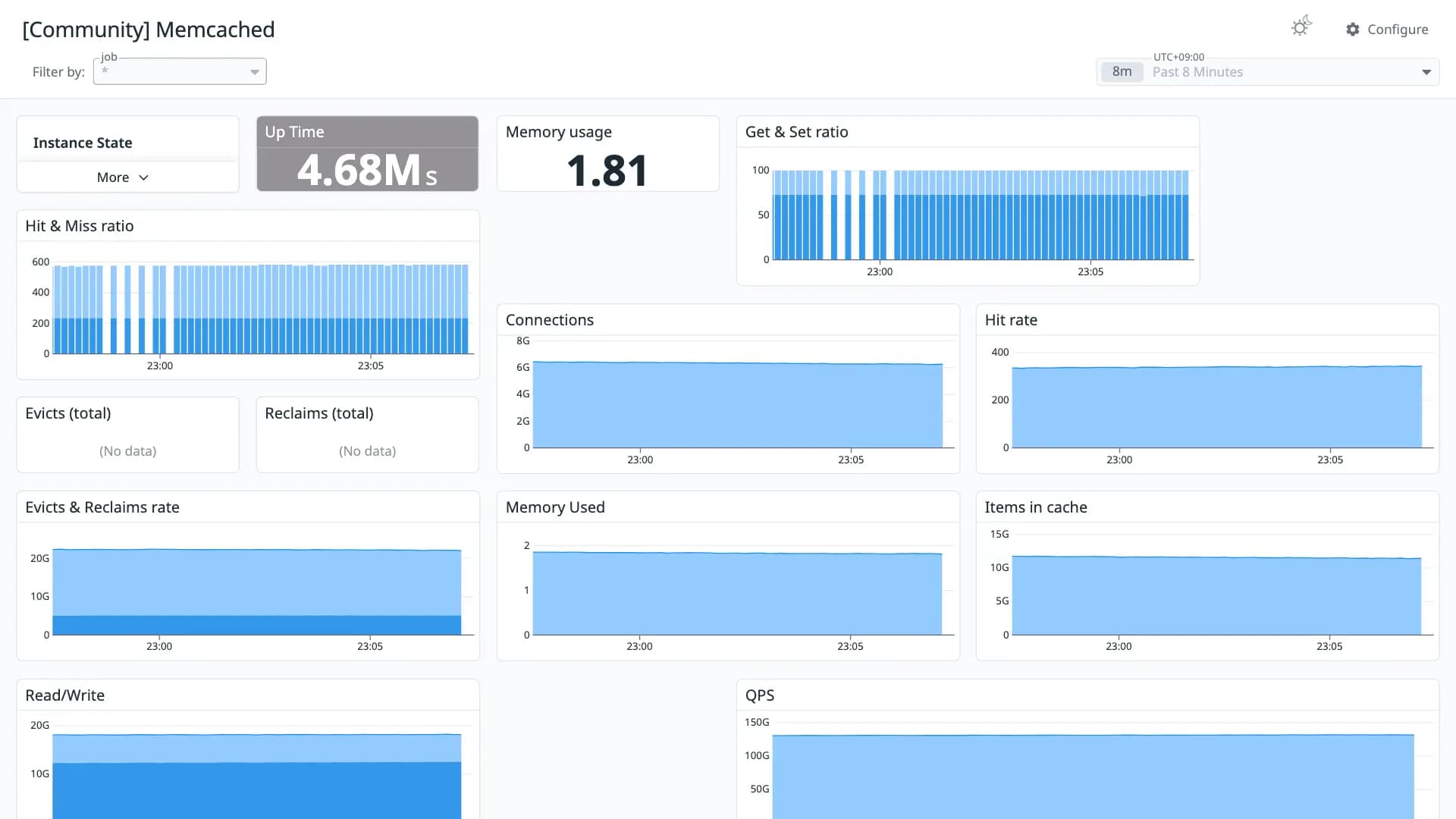The width and height of the screenshot is (1456, 819).
Task: Click the UTC+09:00 timezone label
Action: 1178,57
